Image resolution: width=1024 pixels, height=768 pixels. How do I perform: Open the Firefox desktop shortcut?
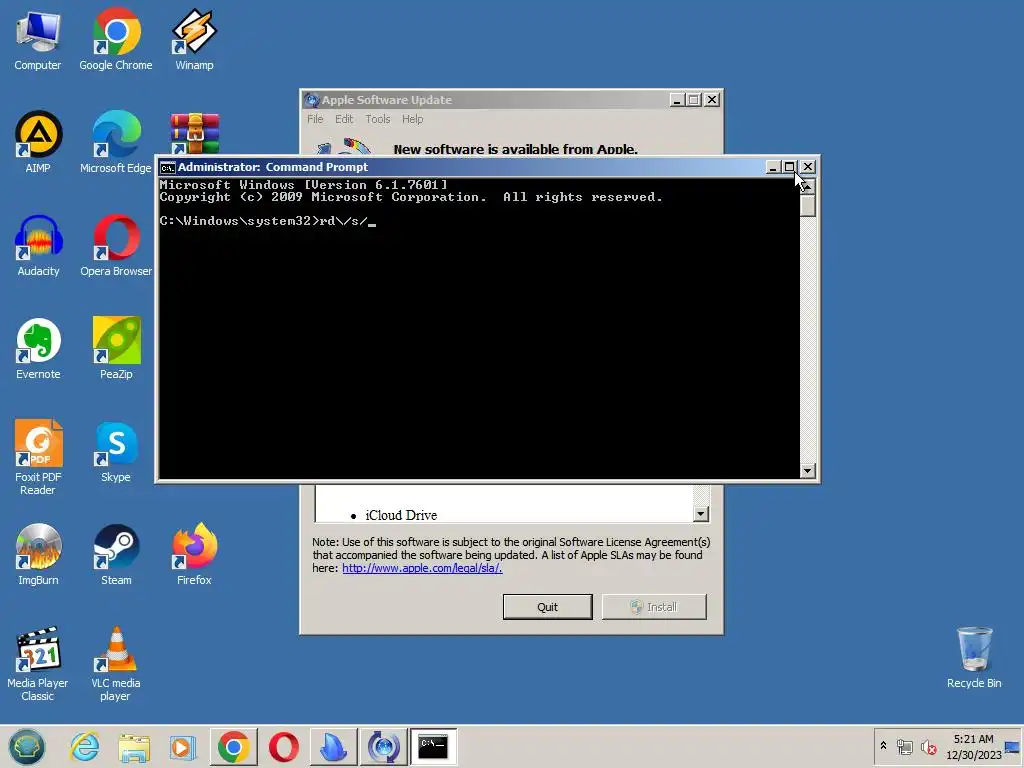[194, 554]
